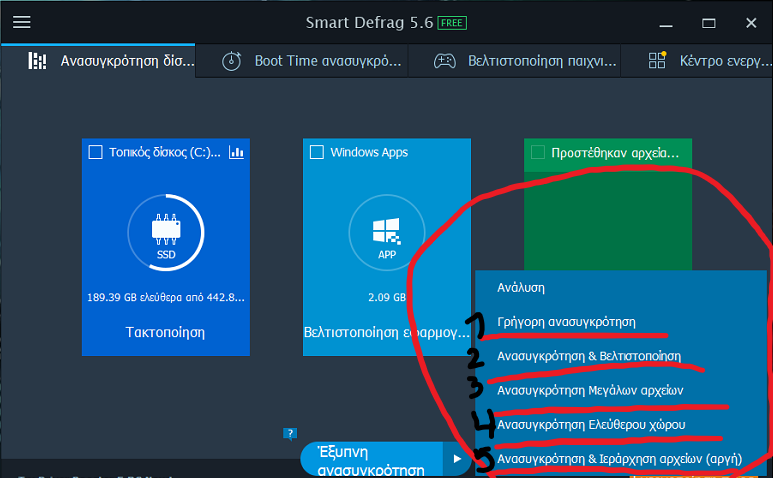773x478 pixels.
Task: Click the 189.39 GB ελεύθερα text
Action: pos(166,298)
